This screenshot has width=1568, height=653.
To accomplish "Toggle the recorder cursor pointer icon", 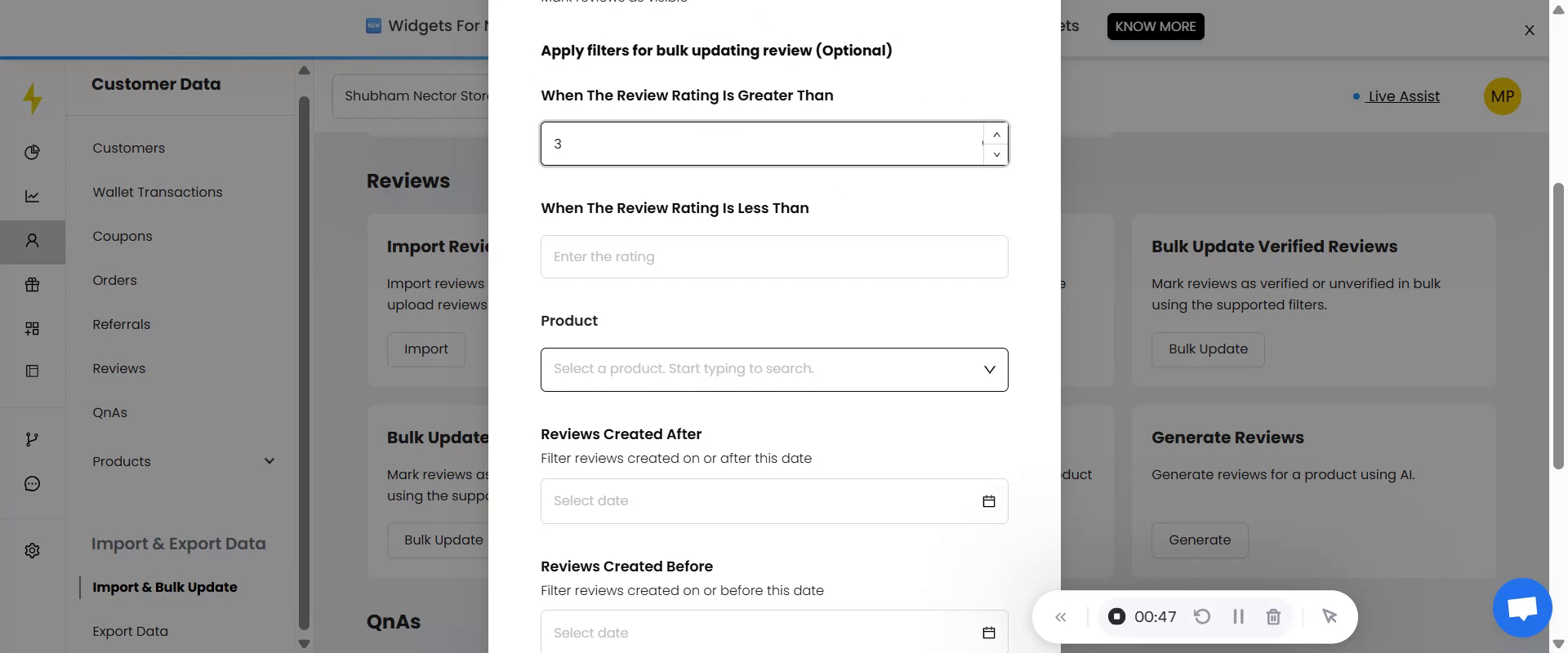I will pyautogui.click(x=1330, y=616).
